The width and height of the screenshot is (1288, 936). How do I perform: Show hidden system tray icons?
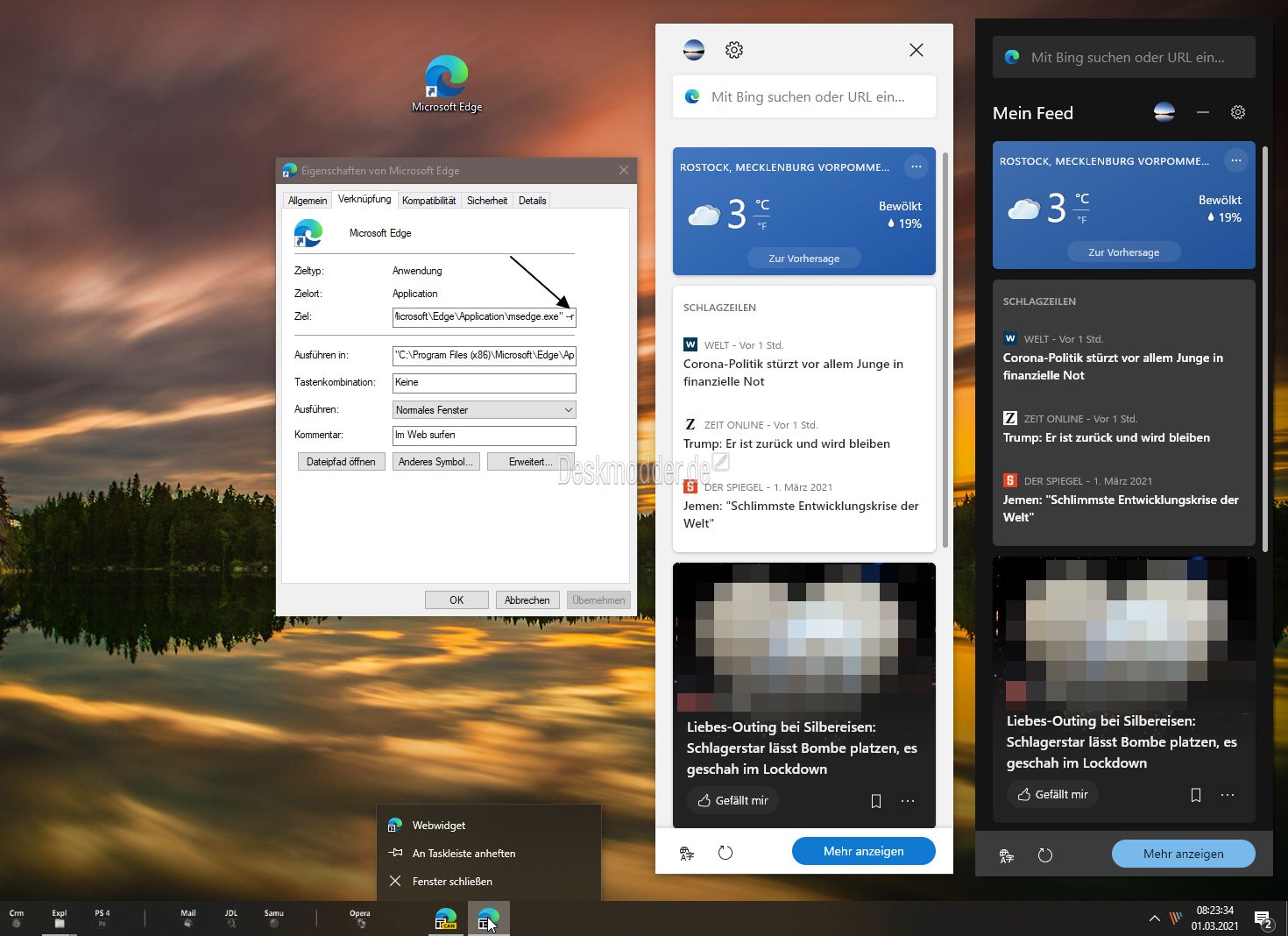[x=1154, y=918]
